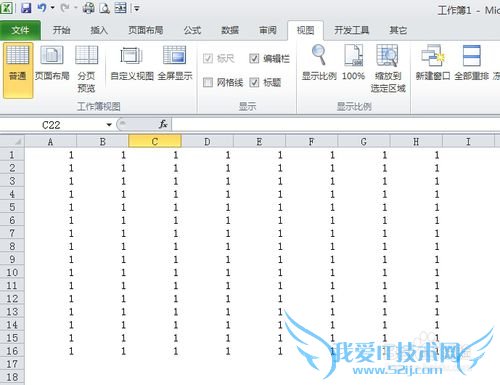Toggle the 编辑栏 (Formula Bar) checkbox
Screen dimensions: 500x385
(254, 59)
